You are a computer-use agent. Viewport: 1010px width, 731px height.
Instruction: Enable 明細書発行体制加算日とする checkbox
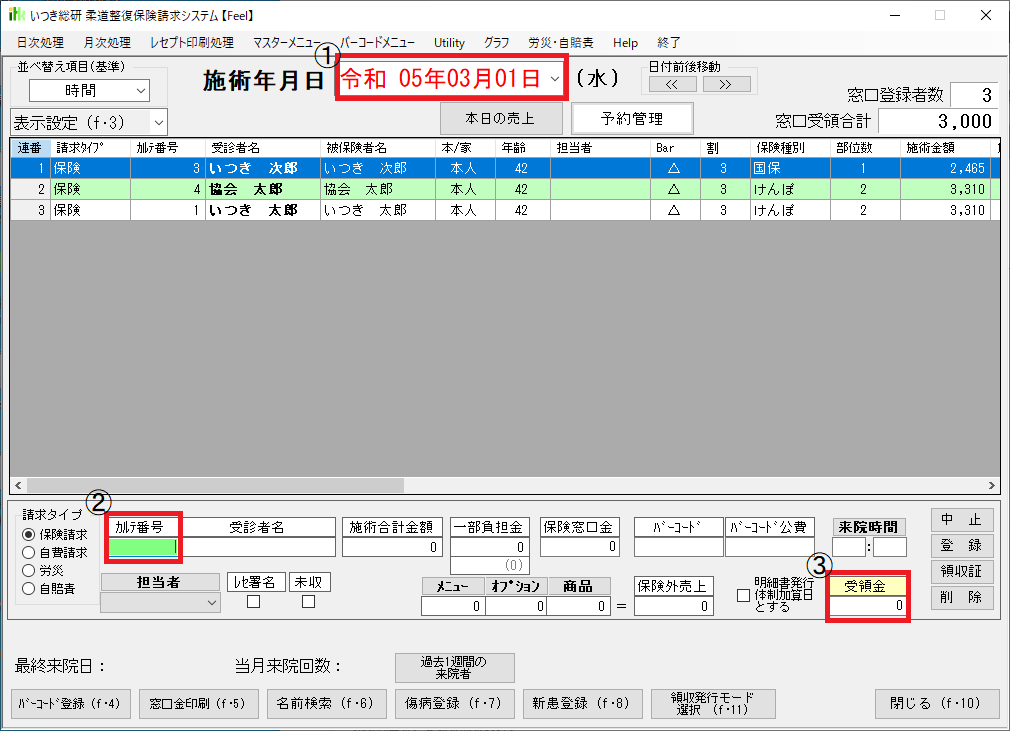(743, 595)
